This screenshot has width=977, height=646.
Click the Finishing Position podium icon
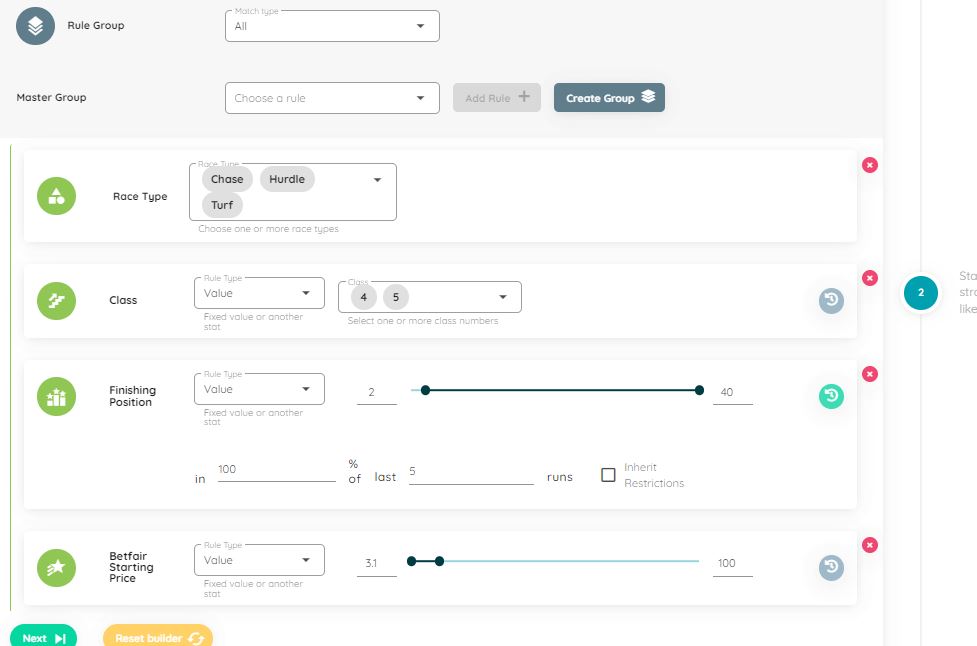pos(56,396)
